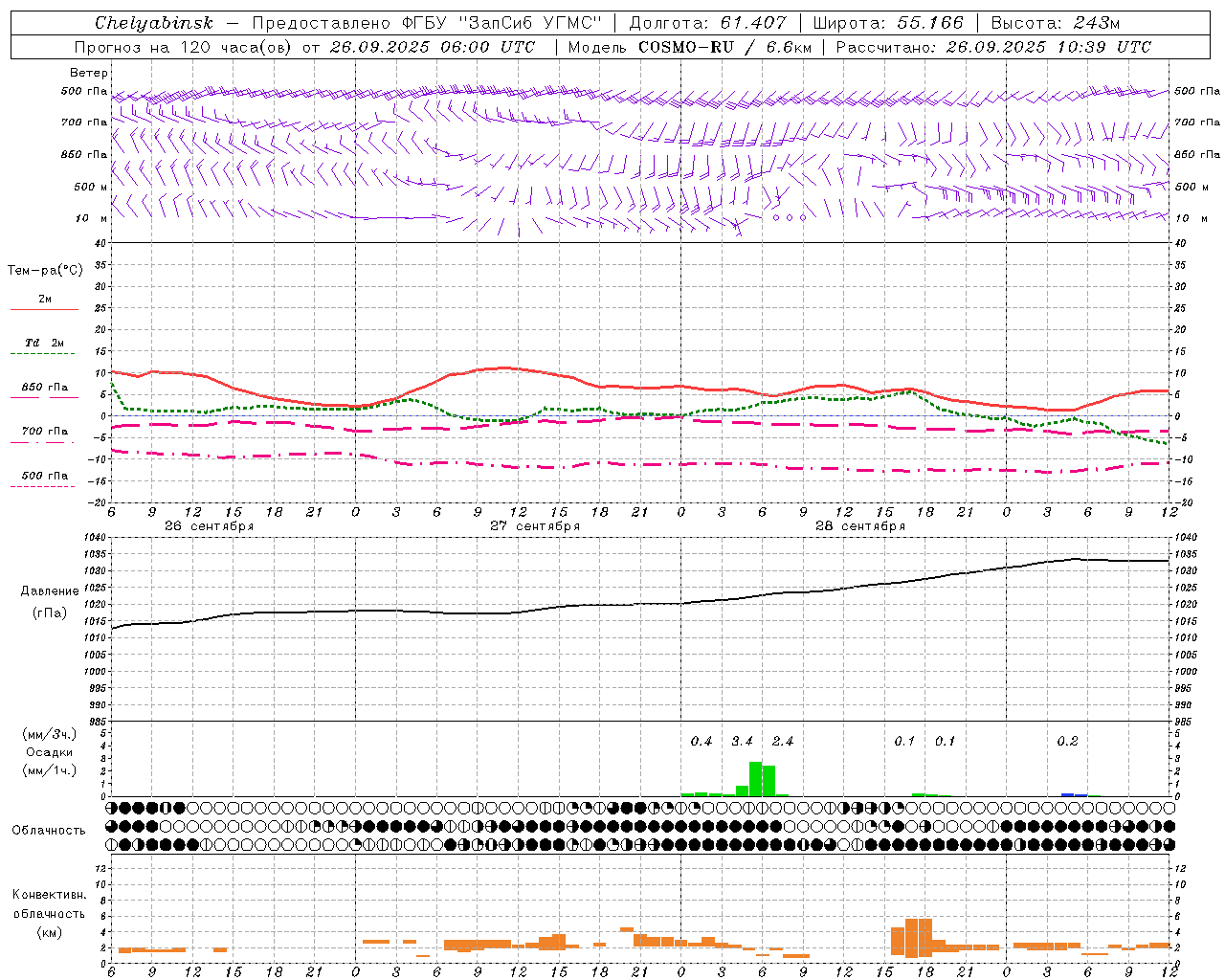Click the '28 сентября' date label
The width and height of the screenshot is (1225, 980).
click(x=859, y=525)
